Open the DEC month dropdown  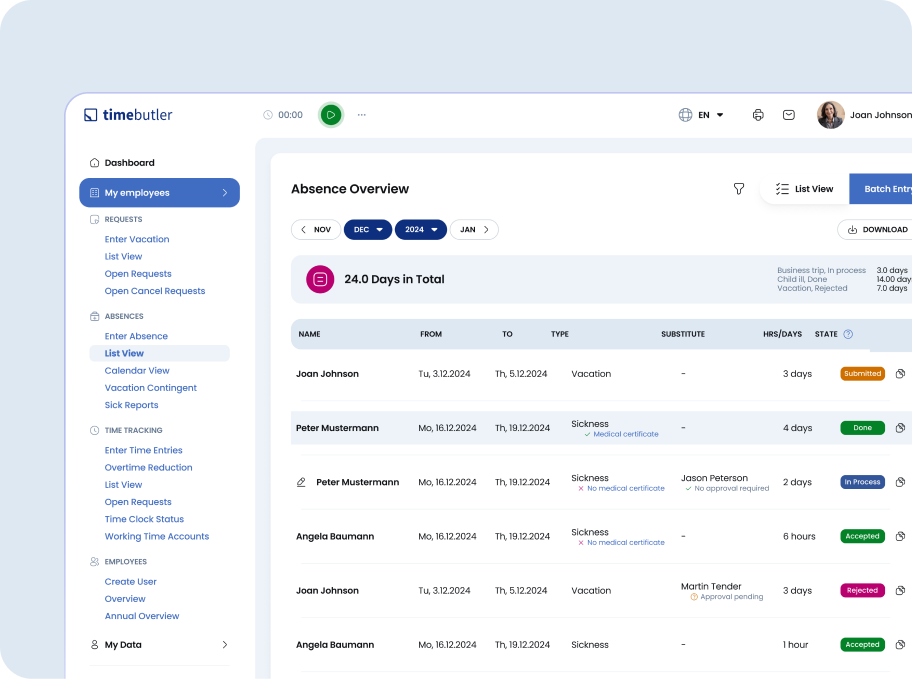(368, 229)
